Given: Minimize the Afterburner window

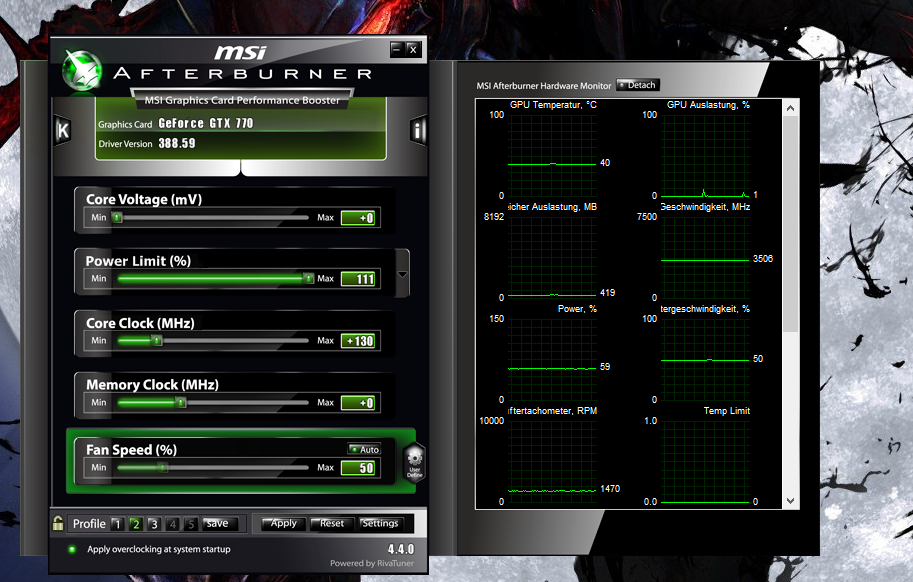Looking at the screenshot, I should tap(397, 49).
